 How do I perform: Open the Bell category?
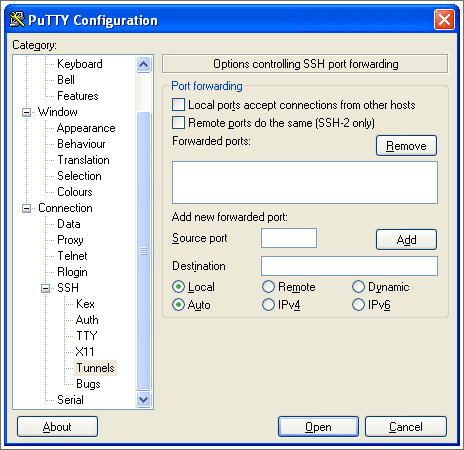[66, 80]
